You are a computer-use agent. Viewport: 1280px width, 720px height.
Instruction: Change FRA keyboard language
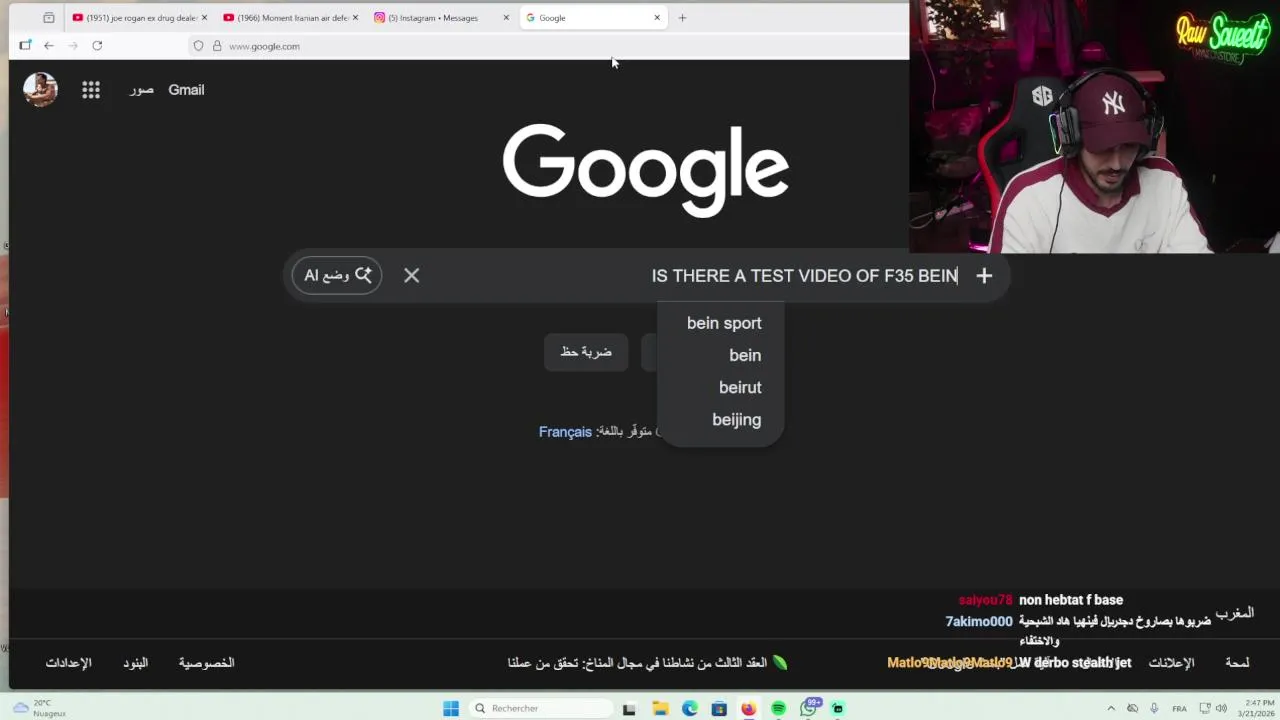(1179, 708)
